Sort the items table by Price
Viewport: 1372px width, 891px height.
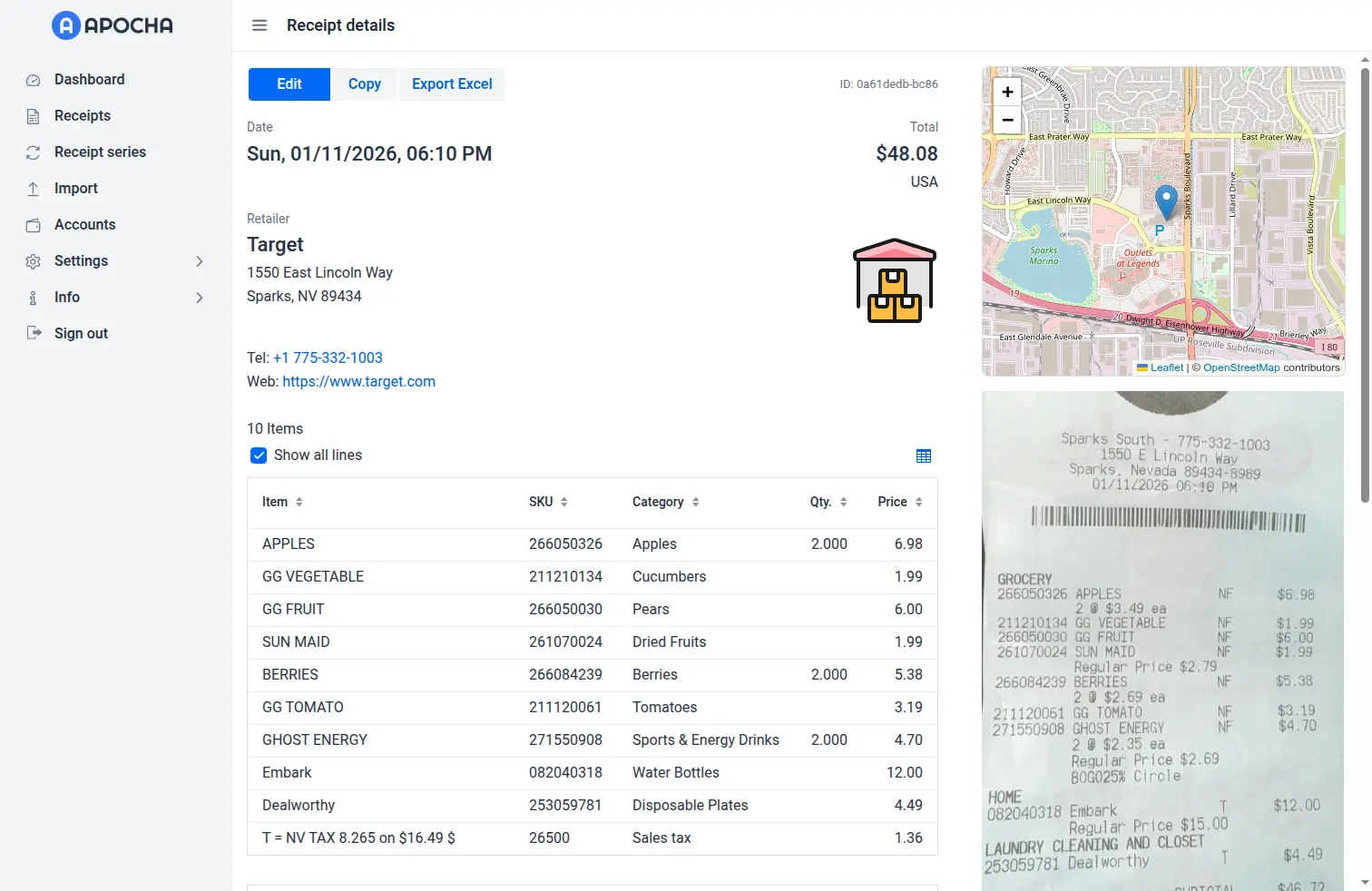pos(918,502)
